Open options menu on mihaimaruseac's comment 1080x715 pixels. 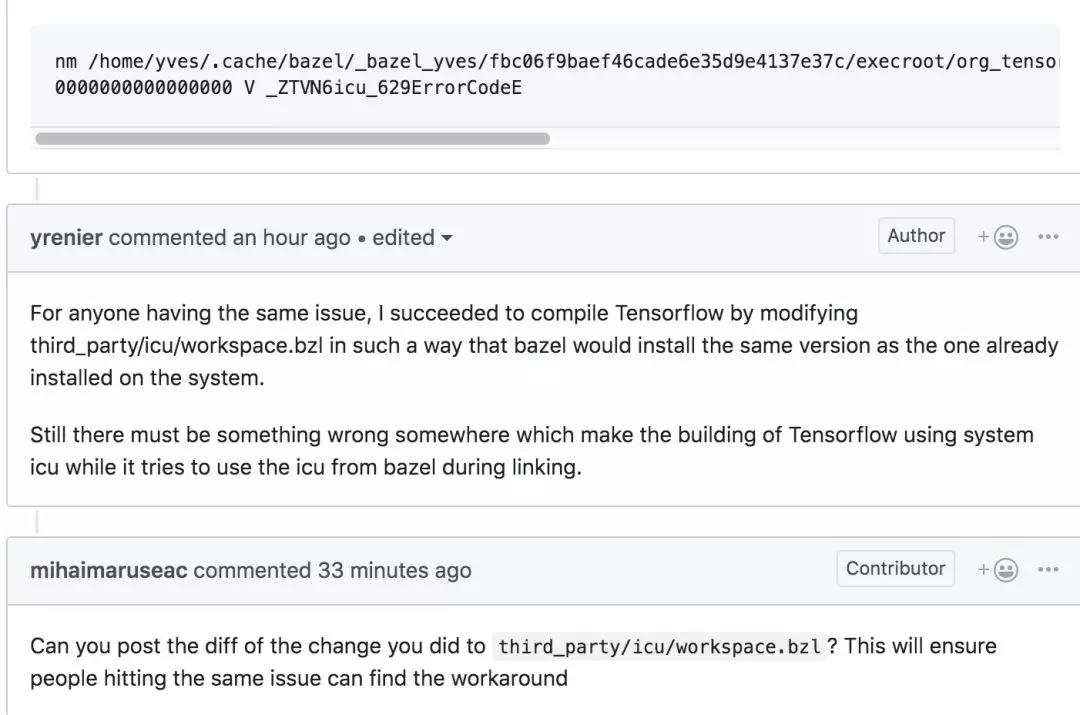1048,570
